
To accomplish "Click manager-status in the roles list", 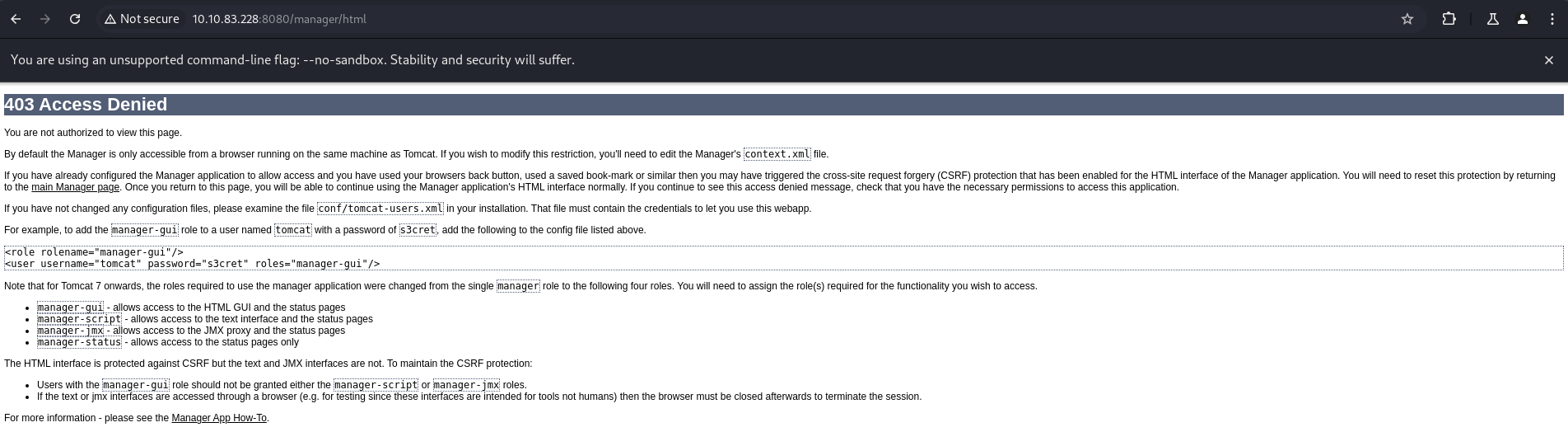I will pyautogui.click(x=79, y=342).
